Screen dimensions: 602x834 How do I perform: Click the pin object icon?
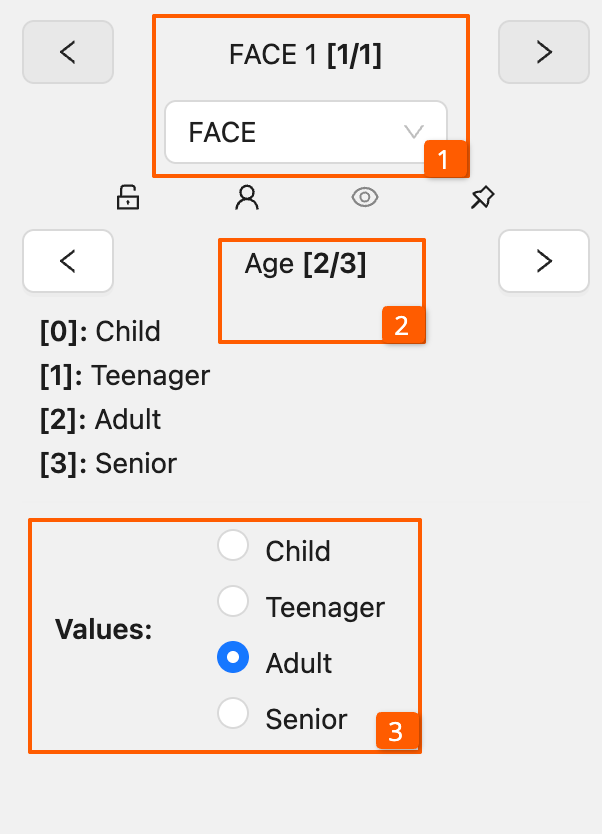[482, 198]
